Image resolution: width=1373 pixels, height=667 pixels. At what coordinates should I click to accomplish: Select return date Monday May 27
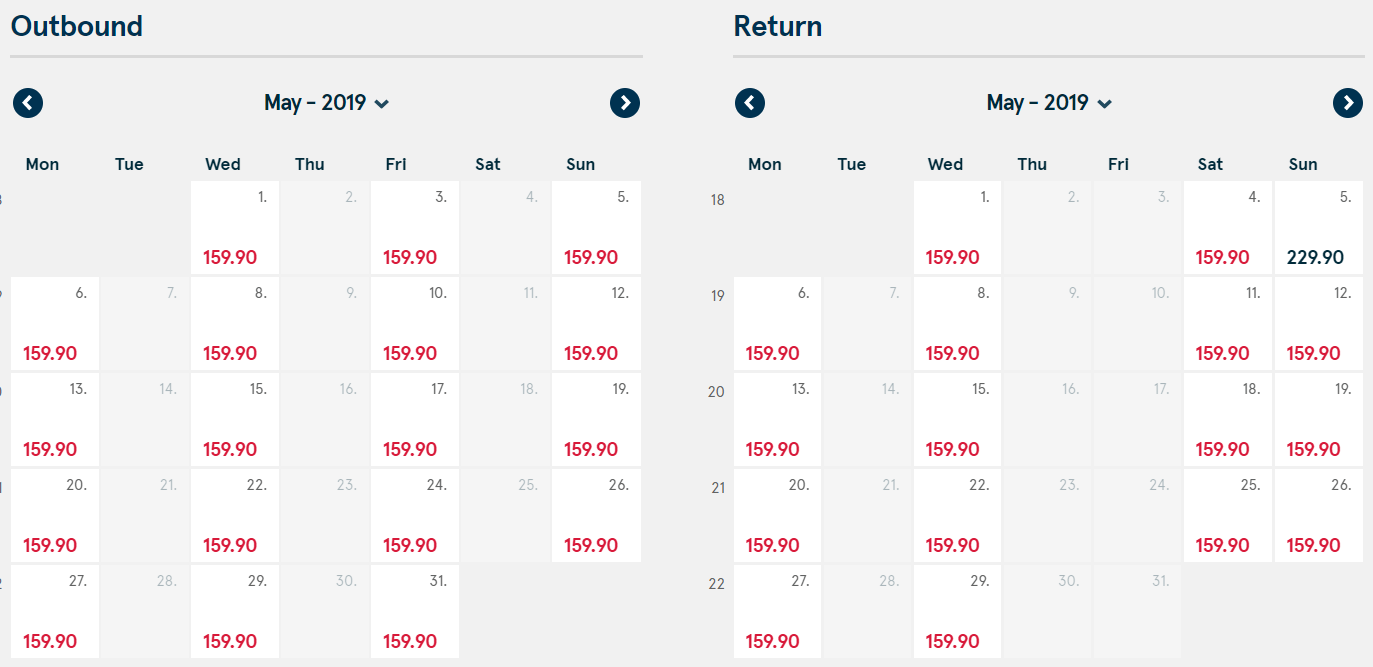tap(777, 611)
